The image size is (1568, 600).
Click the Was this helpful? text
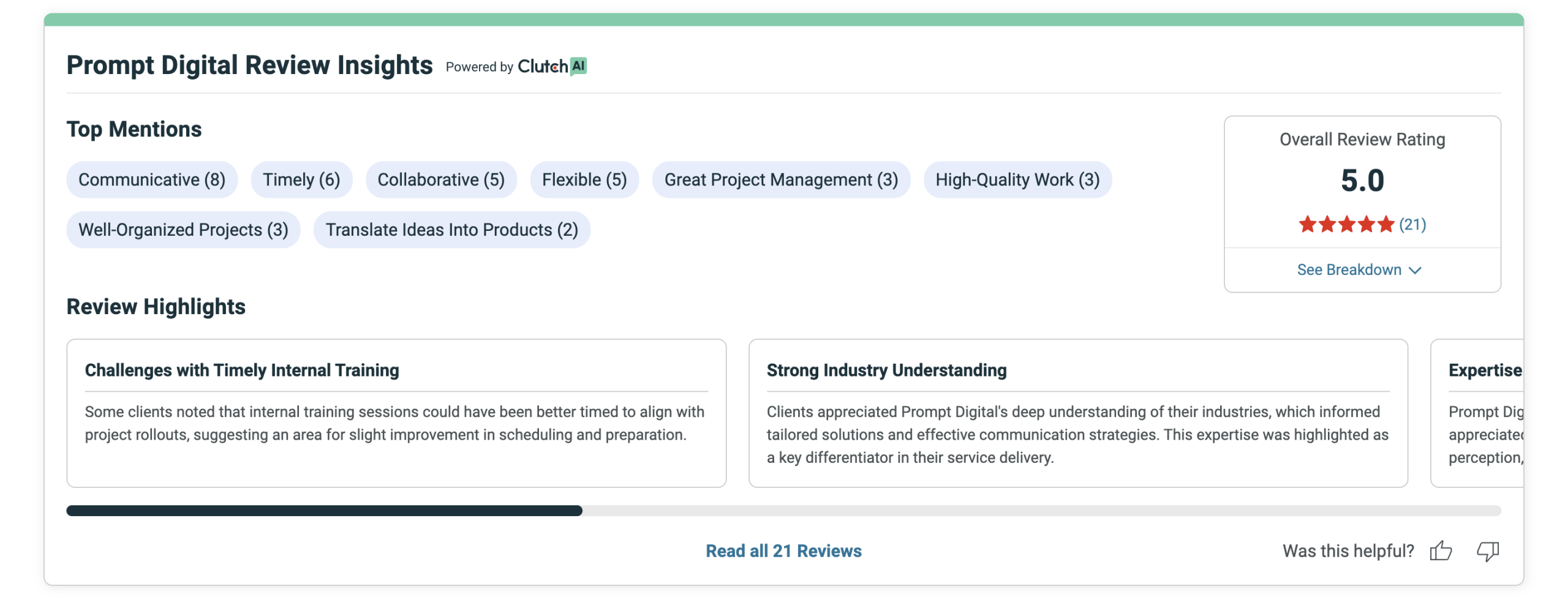pos(1348,551)
